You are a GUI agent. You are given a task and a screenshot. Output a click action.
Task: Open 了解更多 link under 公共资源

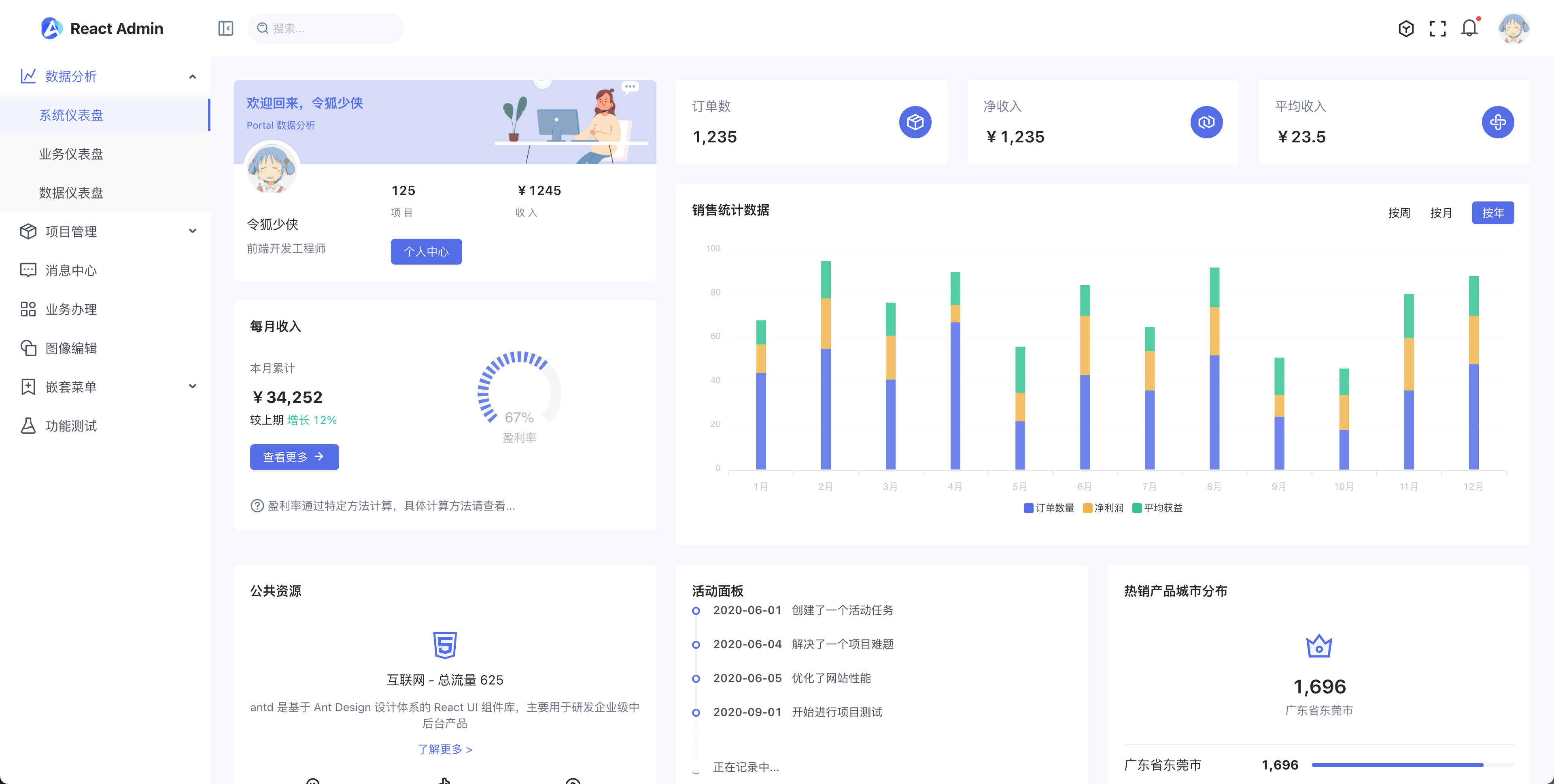click(445, 749)
